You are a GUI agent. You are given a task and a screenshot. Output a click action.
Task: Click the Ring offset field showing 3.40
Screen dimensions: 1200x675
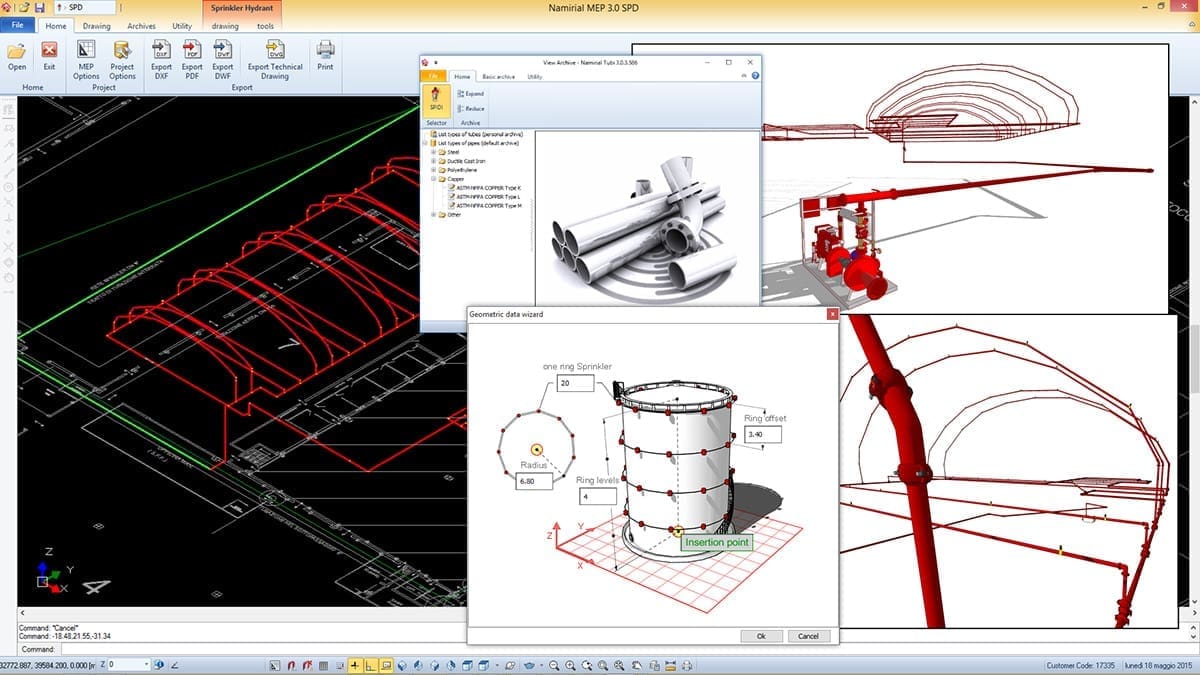[763, 434]
